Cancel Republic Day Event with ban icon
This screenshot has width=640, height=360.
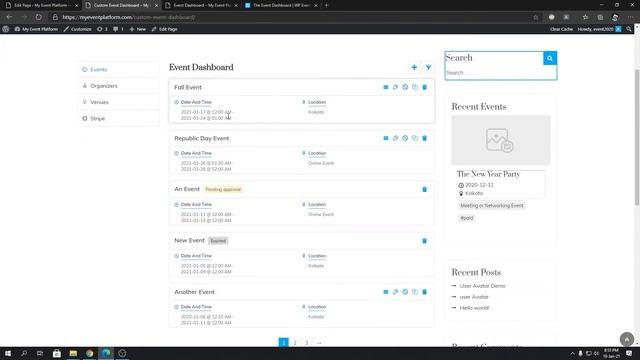tap(405, 138)
